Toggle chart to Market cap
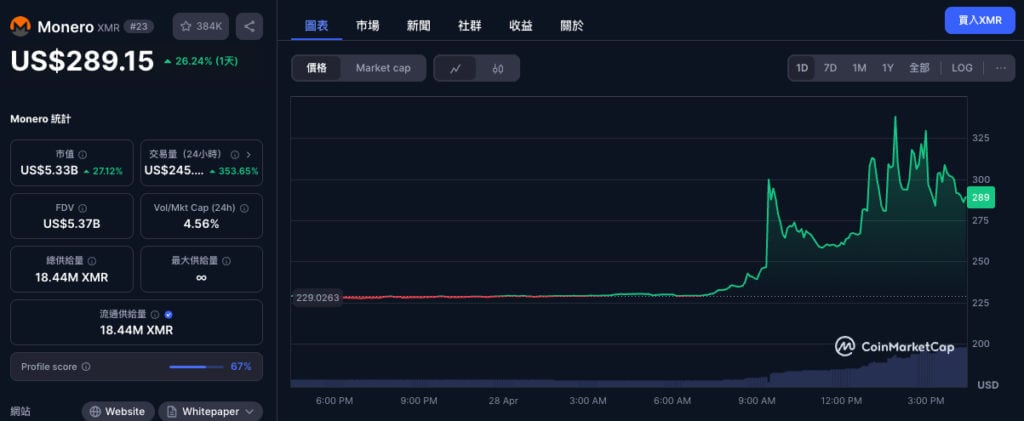1024x421 pixels. click(x=382, y=68)
